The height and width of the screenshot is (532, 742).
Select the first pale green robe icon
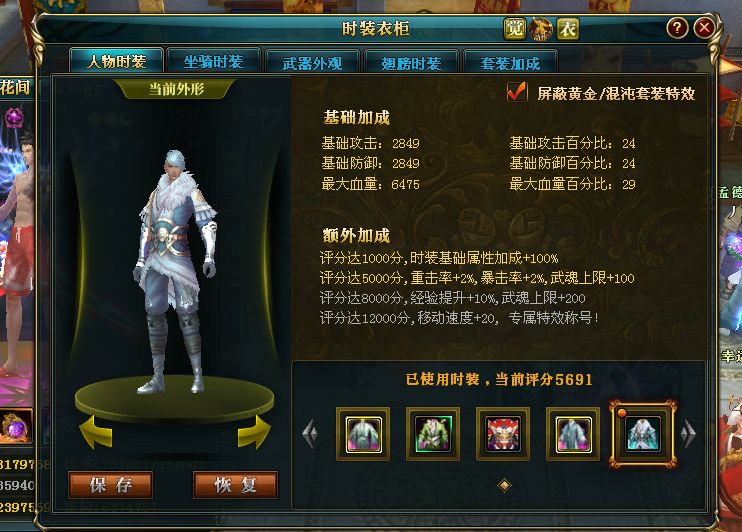tap(363, 434)
